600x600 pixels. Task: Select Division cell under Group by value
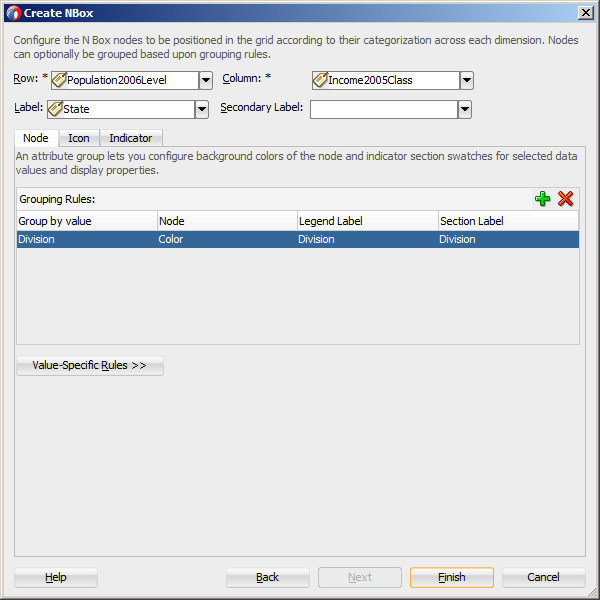[87, 240]
